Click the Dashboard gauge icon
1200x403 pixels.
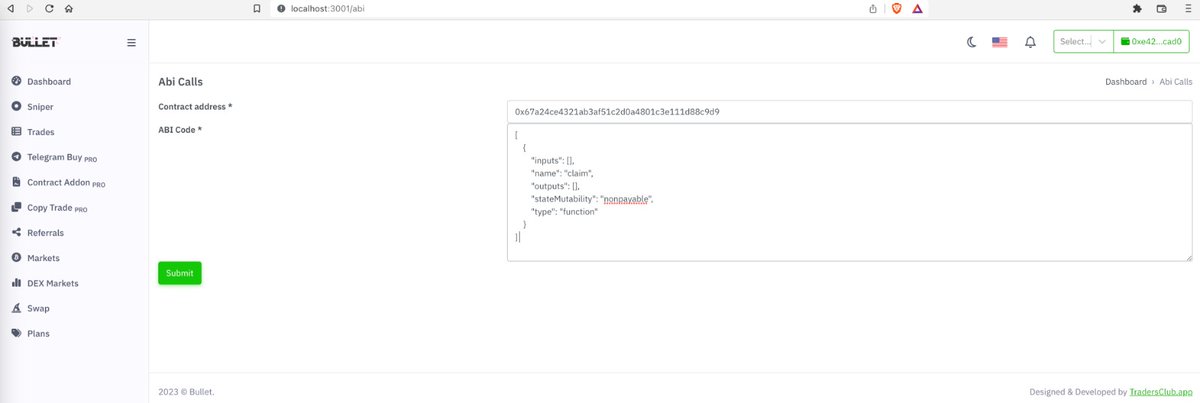point(16,81)
